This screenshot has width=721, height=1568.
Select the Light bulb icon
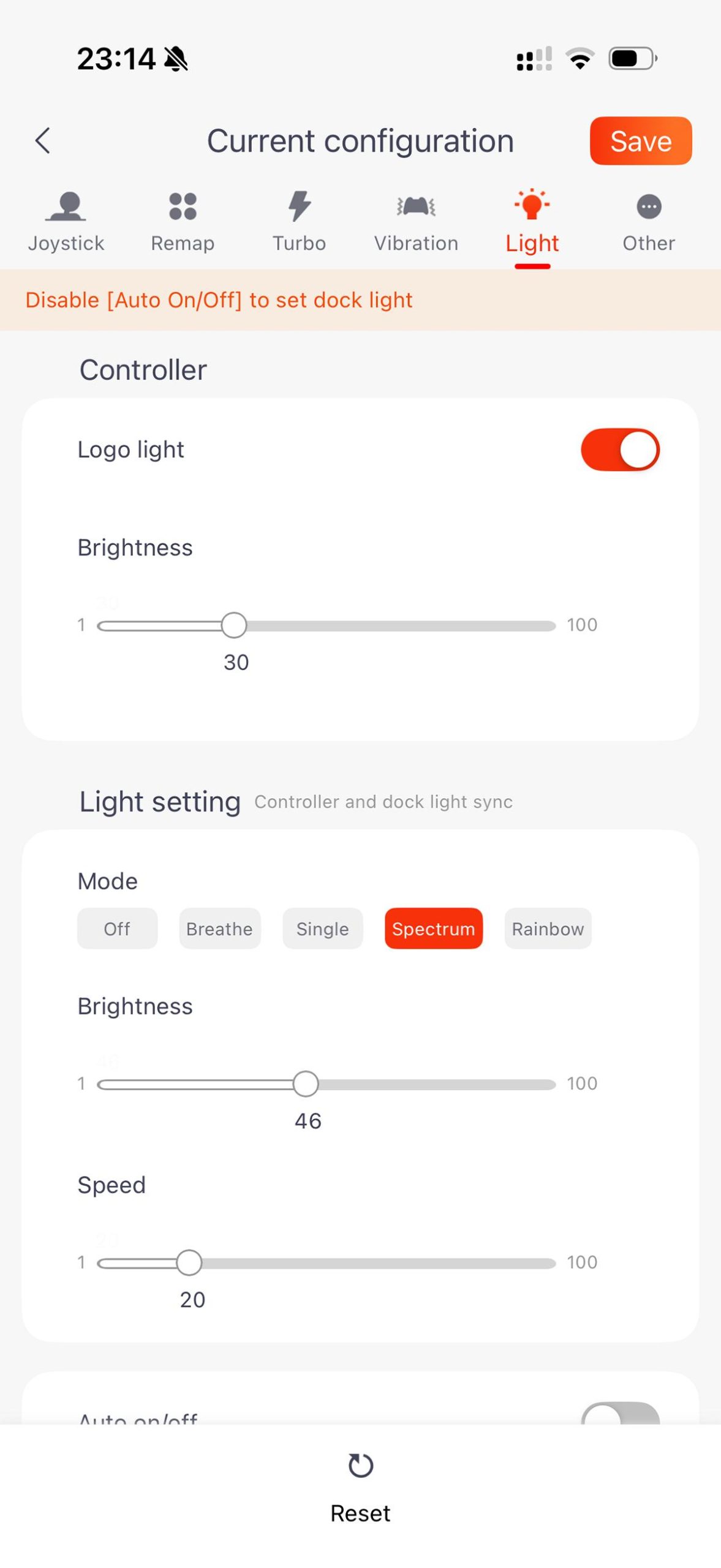click(532, 204)
